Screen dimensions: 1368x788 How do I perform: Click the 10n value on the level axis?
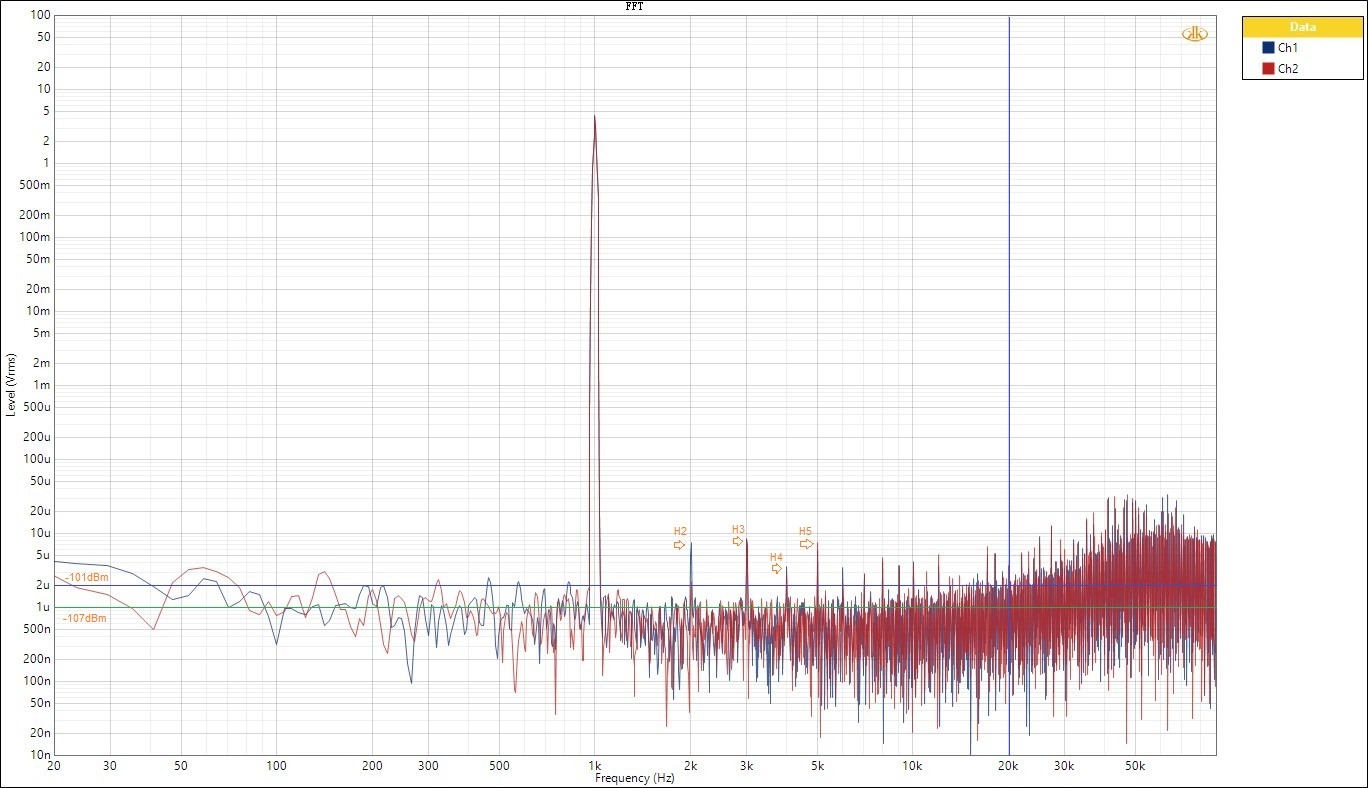tap(40, 755)
